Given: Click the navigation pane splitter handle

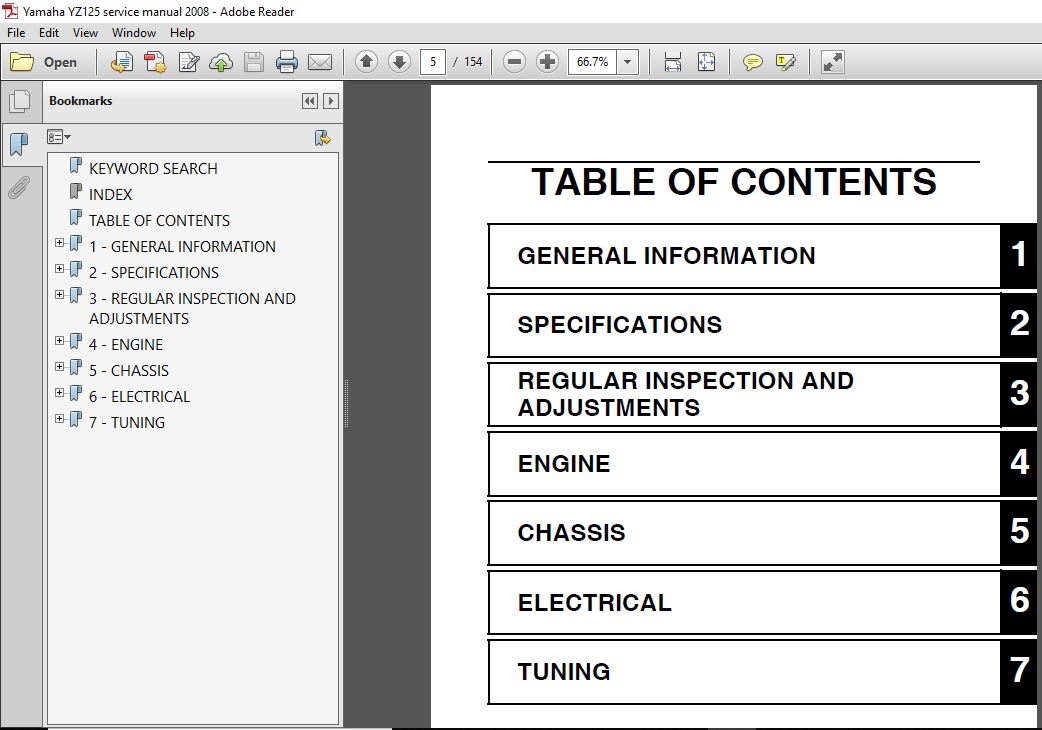Looking at the screenshot, I should point(346,403).
